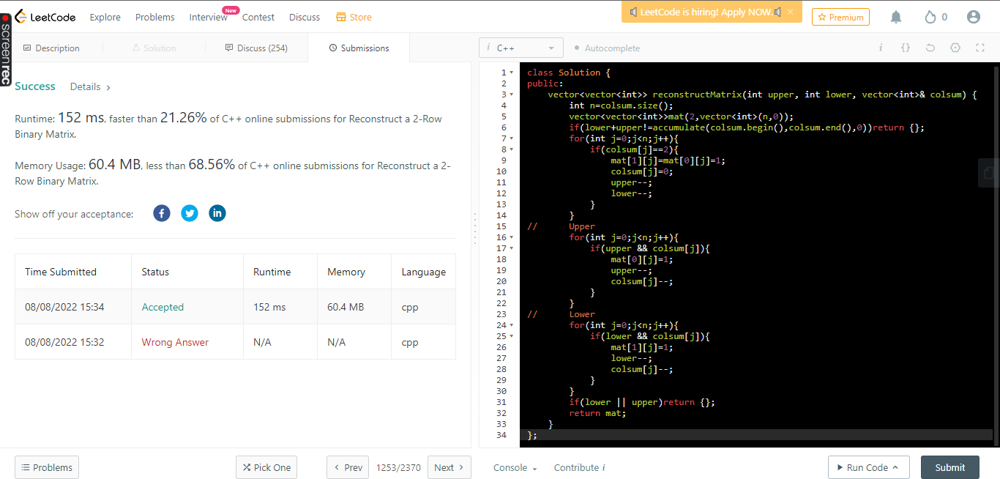Expand the Console panel
Viewport: 1000px width, 479px height.
[x=515, y=468]
